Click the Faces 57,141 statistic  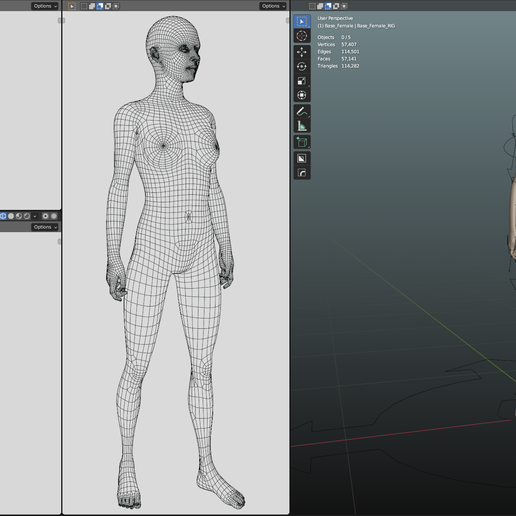coord(337,59)
